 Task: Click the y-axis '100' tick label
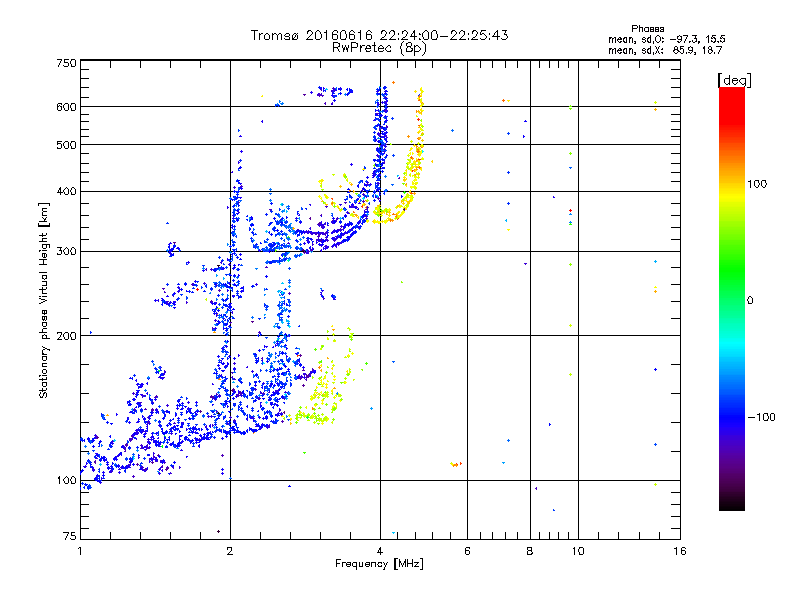(66, 481)
